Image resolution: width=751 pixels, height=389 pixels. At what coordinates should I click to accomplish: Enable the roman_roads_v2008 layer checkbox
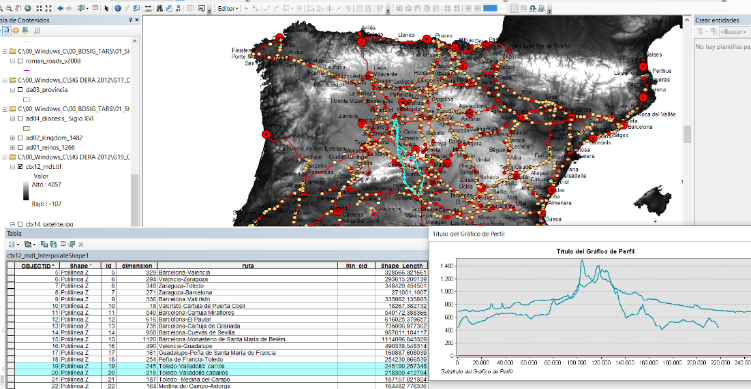pyautogui.click(x=20, y=61)
